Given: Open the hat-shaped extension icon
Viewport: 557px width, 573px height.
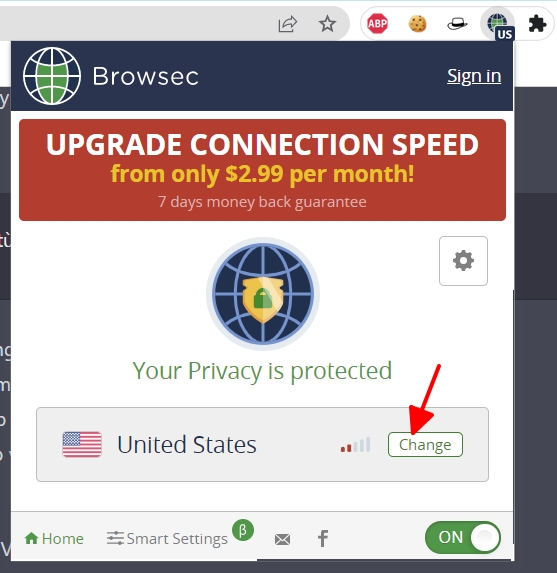Looking at the screenshot, I should point(457,24).
